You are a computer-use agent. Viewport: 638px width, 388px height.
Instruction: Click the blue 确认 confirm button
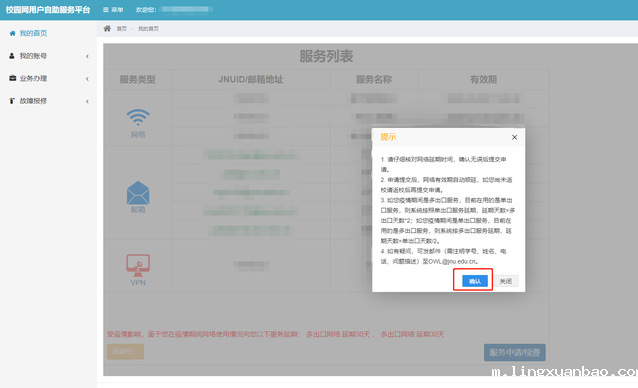coord(475,281)
